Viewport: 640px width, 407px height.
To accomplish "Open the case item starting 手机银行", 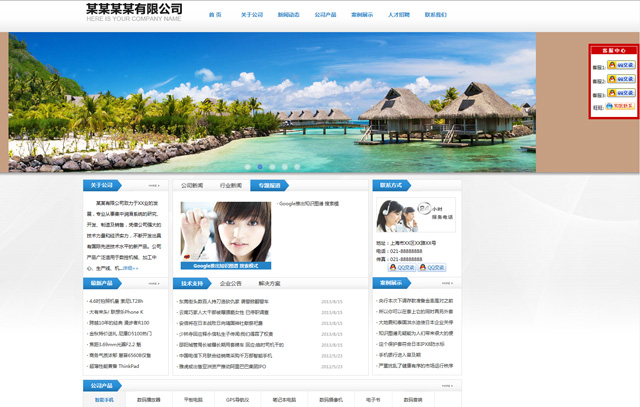I will (x=399, y=355).
